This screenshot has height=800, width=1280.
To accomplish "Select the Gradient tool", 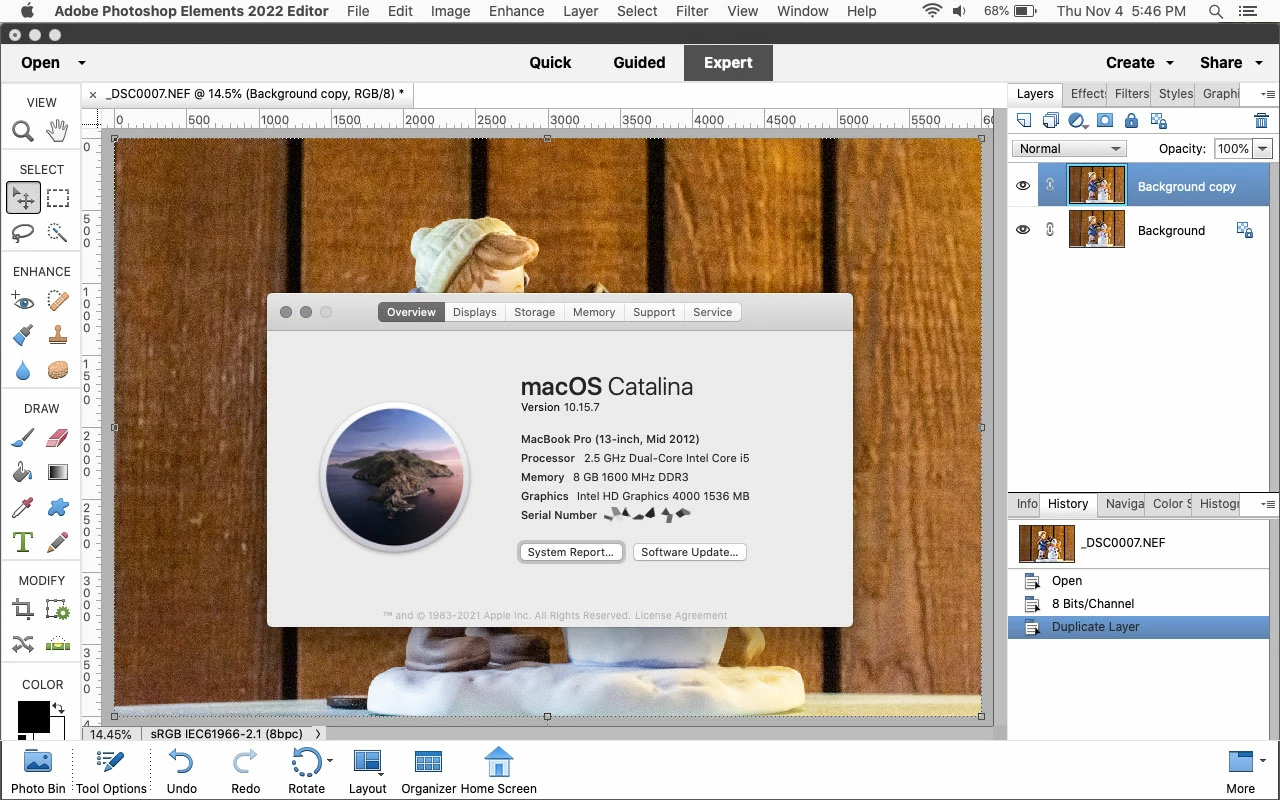I will pyautogui.click(x=58, y=472).
